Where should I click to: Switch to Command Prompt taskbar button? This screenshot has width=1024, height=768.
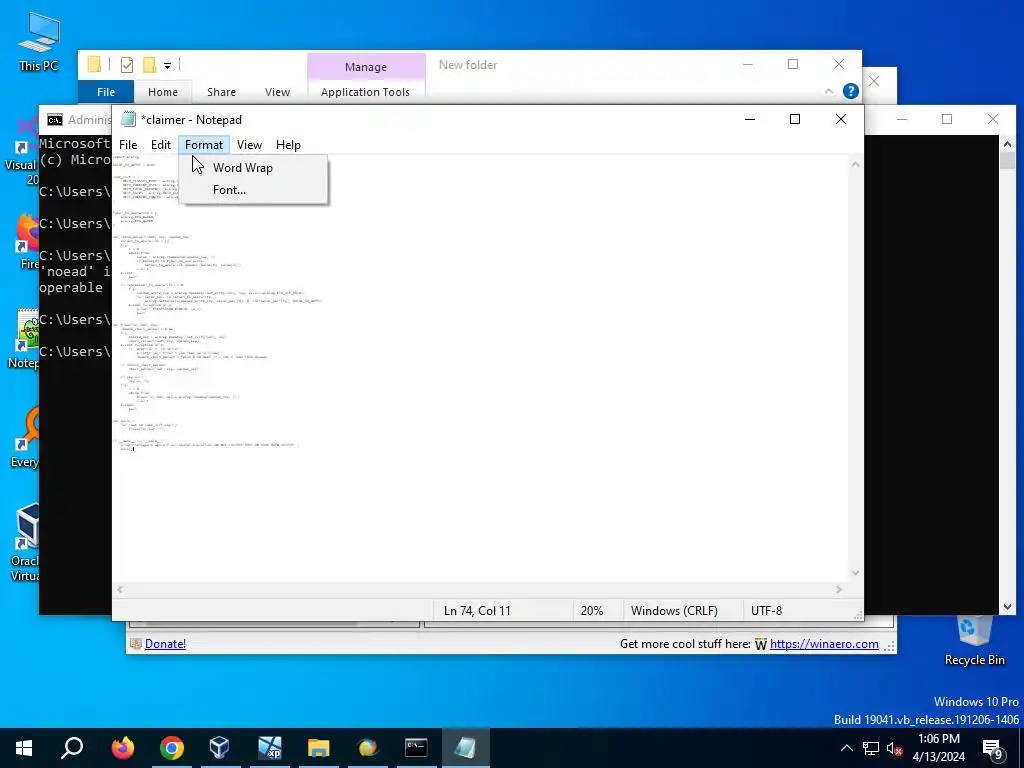pos(416,748)
